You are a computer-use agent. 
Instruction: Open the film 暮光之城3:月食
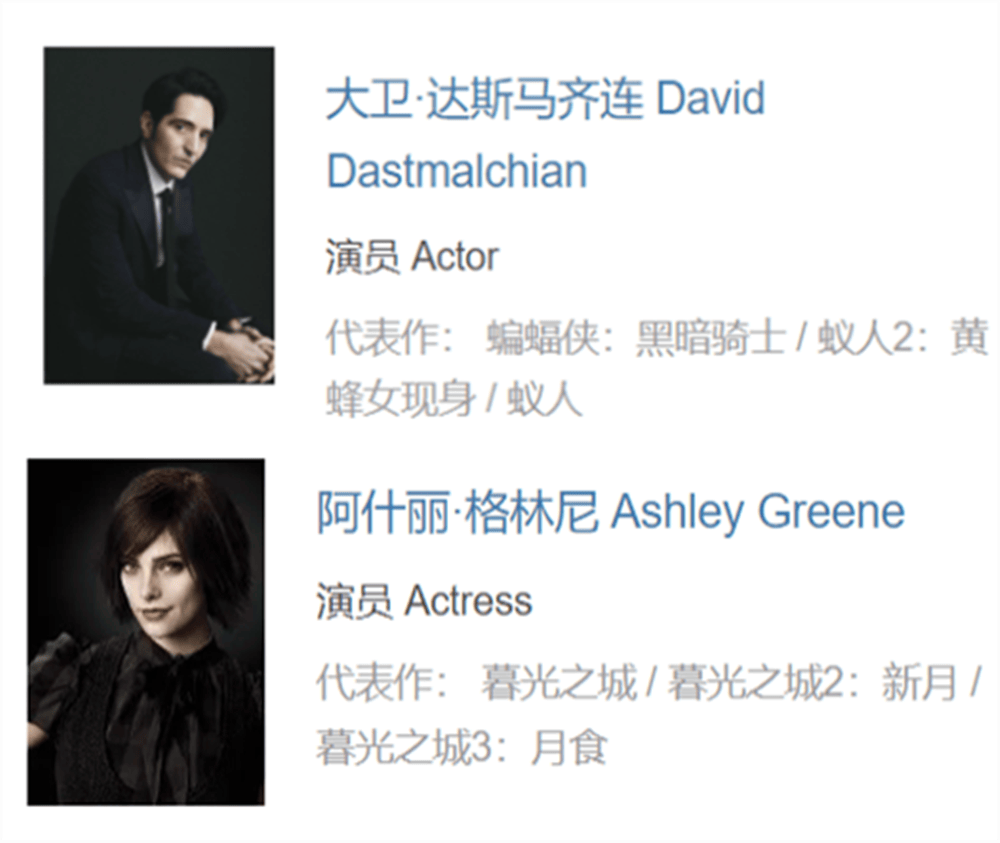point(461,747)
